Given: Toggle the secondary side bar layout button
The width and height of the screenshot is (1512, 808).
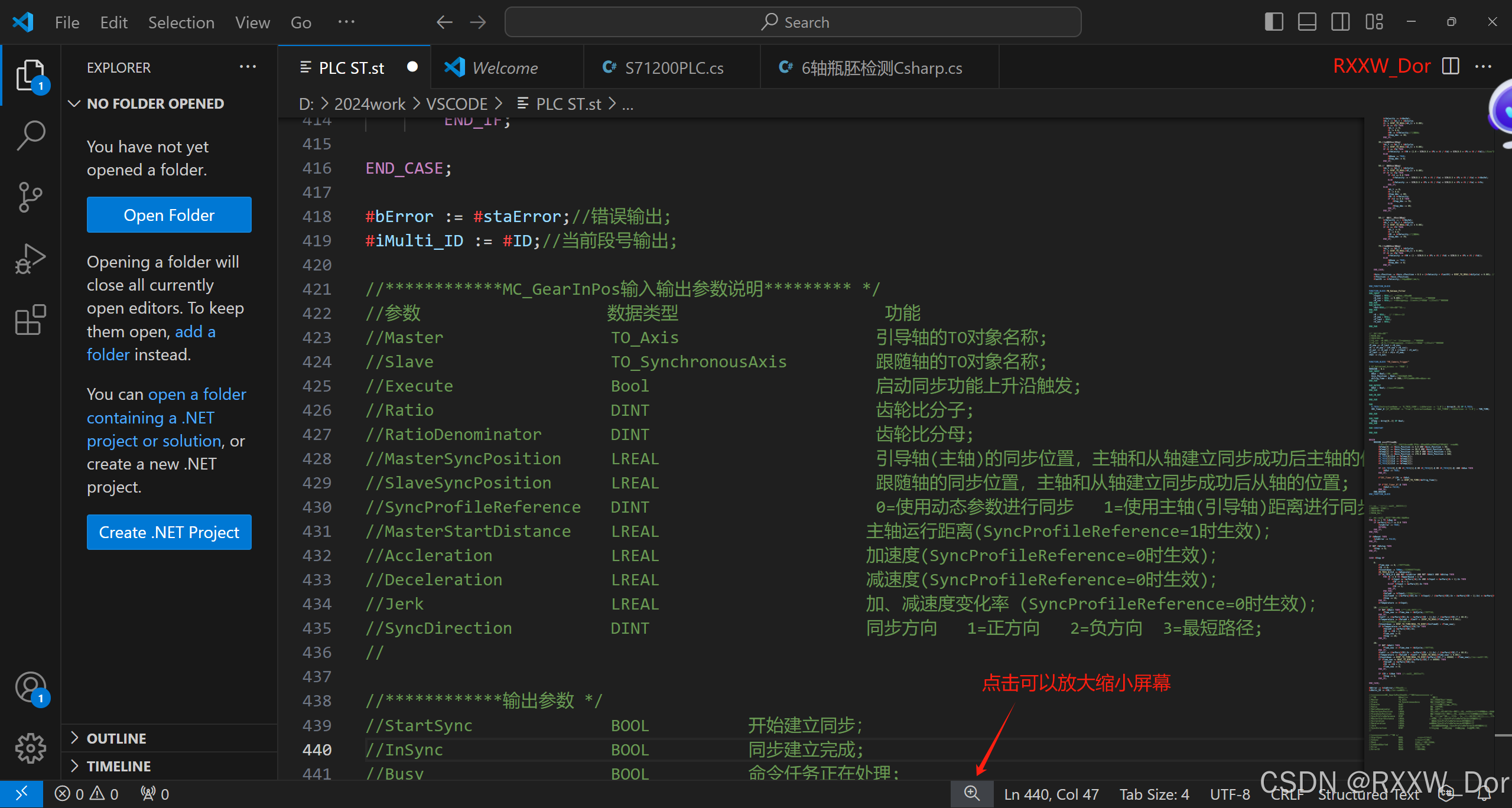Looking at the screenshot, I should click(x=1340, y=22).
